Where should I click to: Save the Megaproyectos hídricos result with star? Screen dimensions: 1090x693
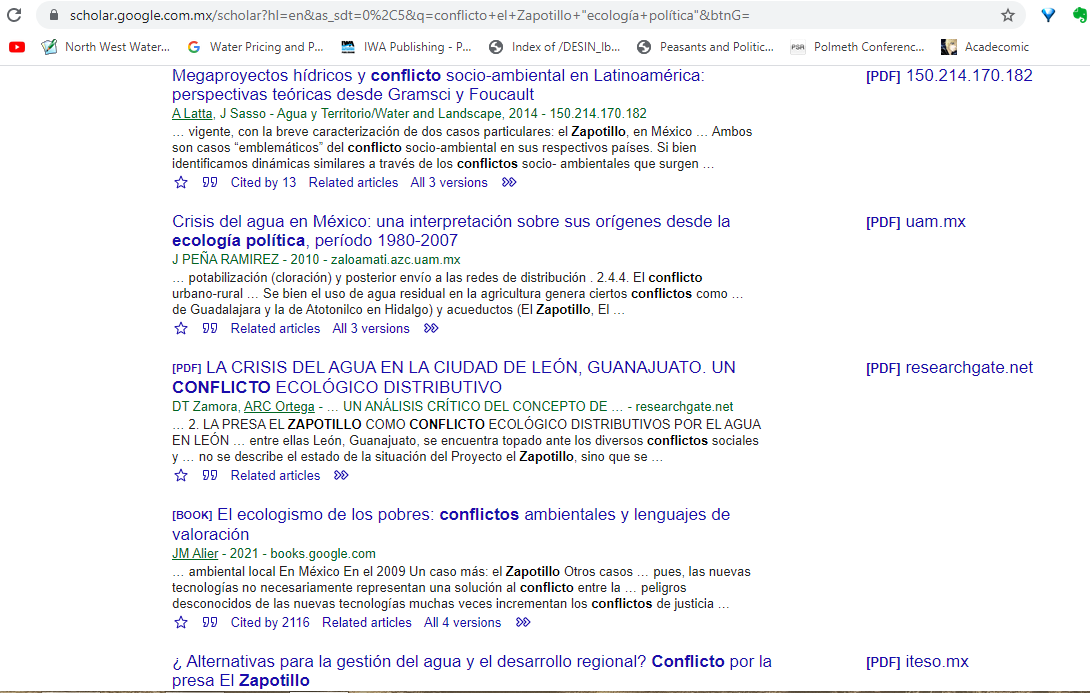(181, 183)
